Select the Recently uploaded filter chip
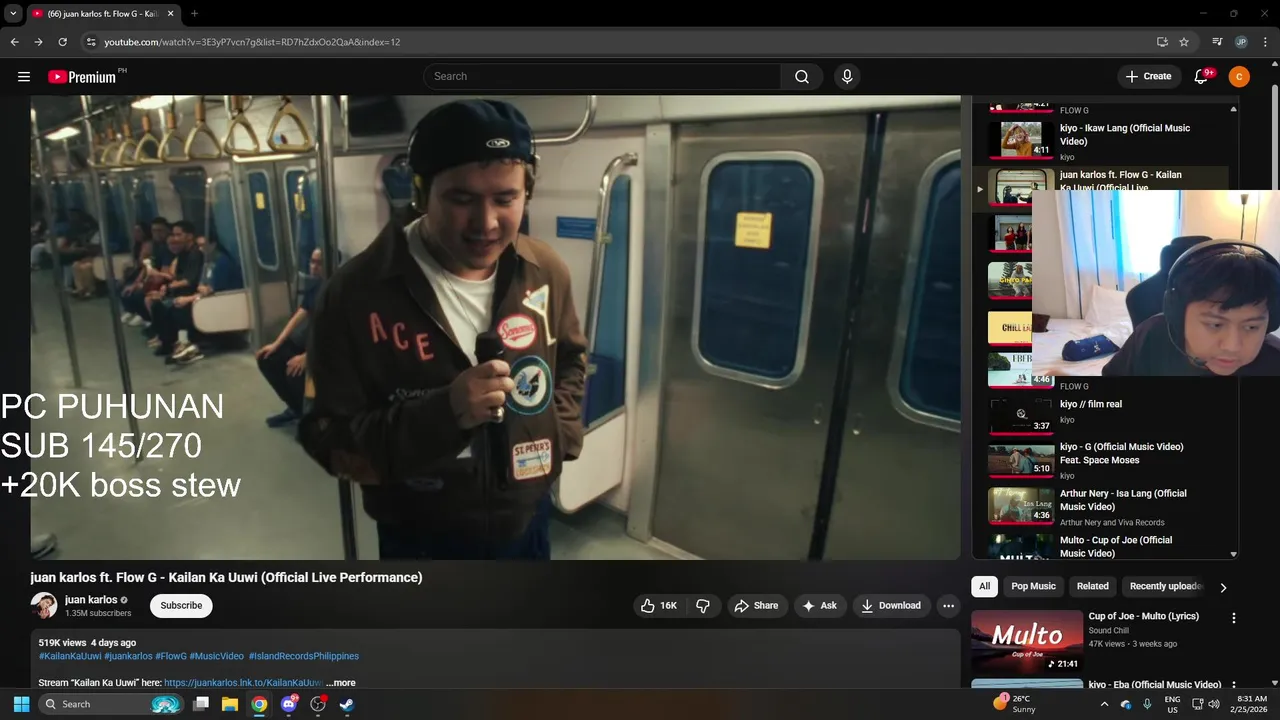Image resolution: width=1280 pixels, height=720 pixels. (x=1165, y=586)
